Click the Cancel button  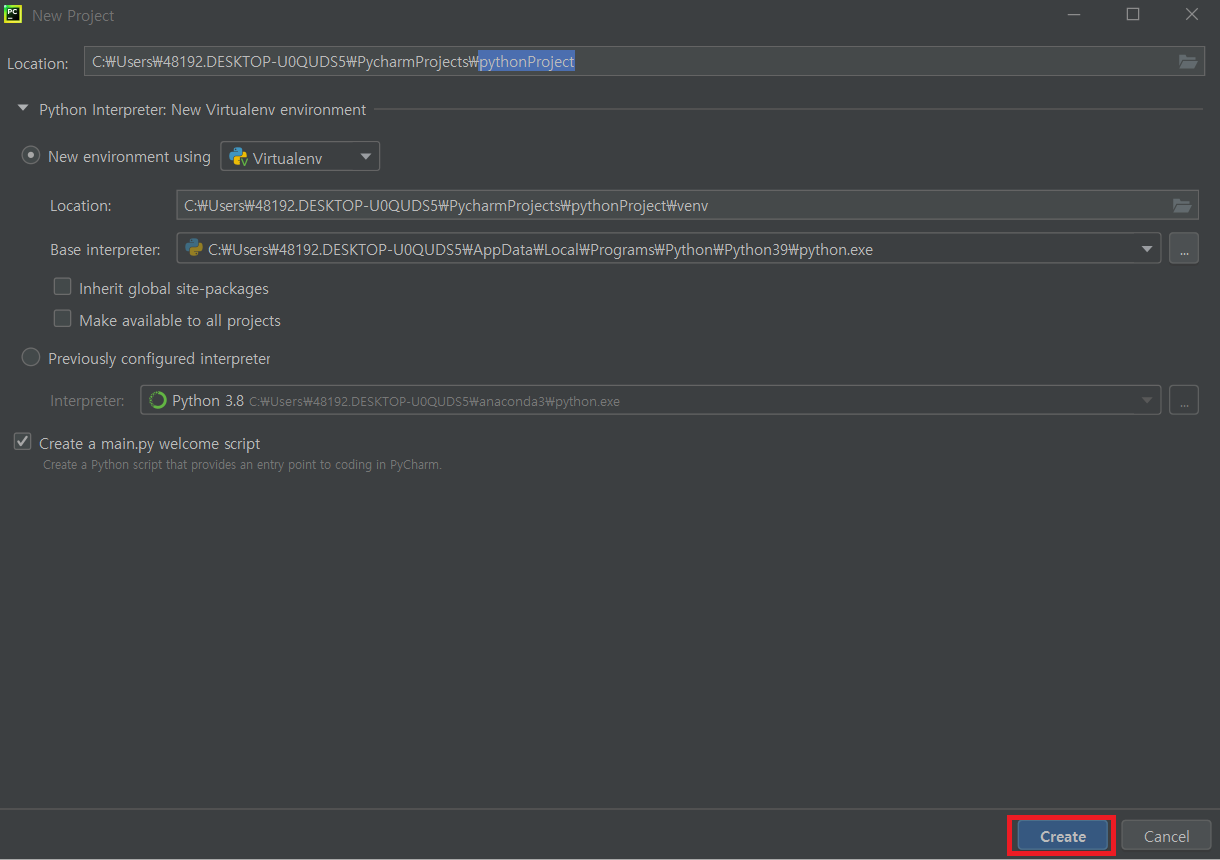point(1166,836)
